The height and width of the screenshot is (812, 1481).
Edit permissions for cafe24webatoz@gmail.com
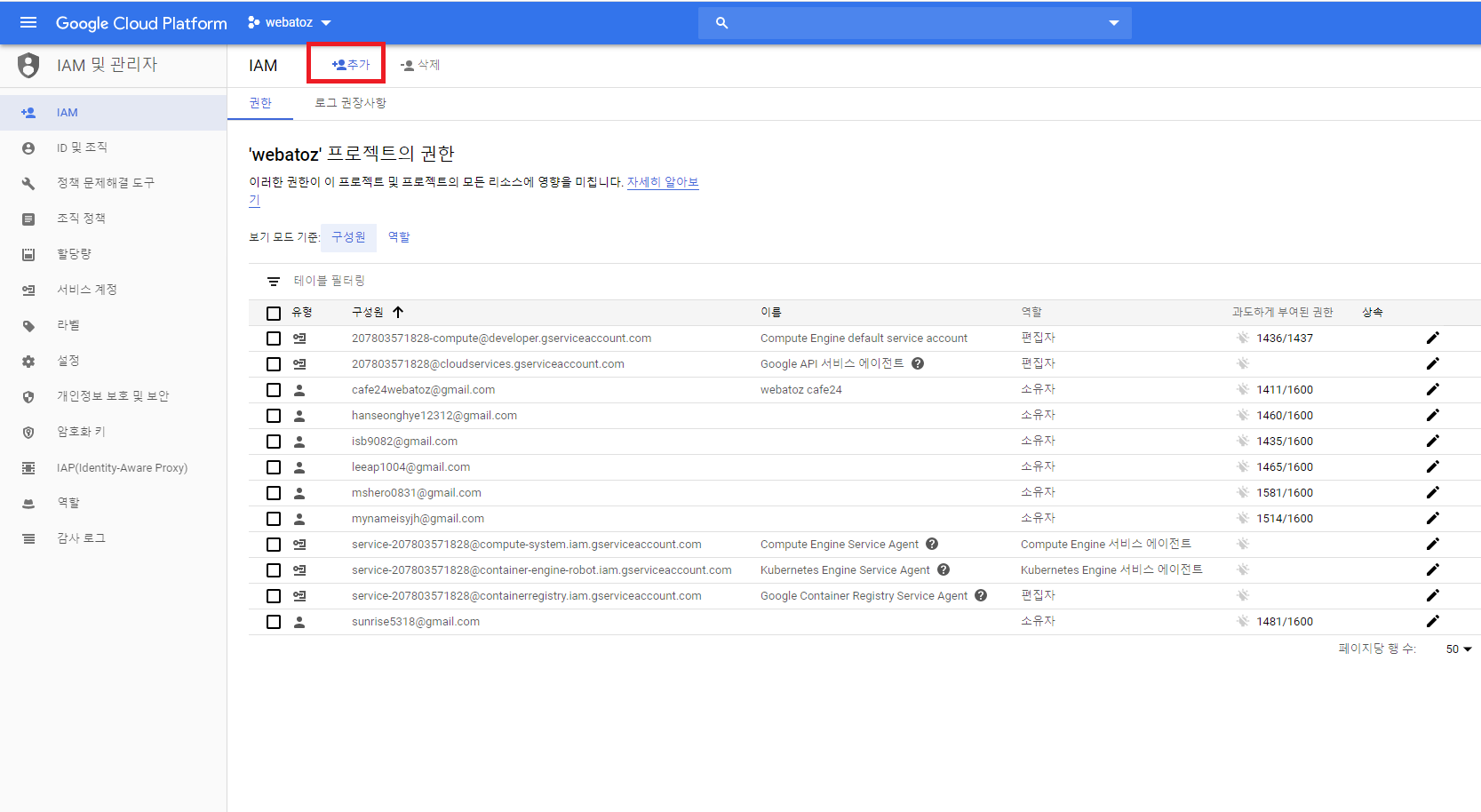(1432, 389)
